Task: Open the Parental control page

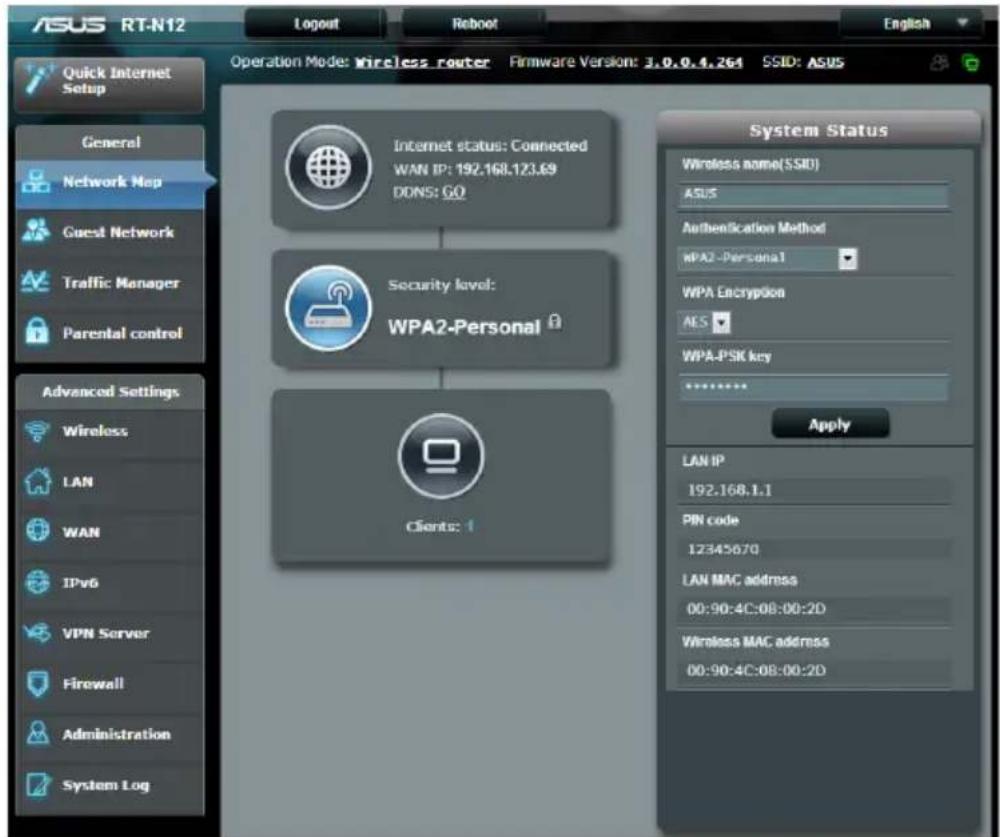Action: click(110, 332)
